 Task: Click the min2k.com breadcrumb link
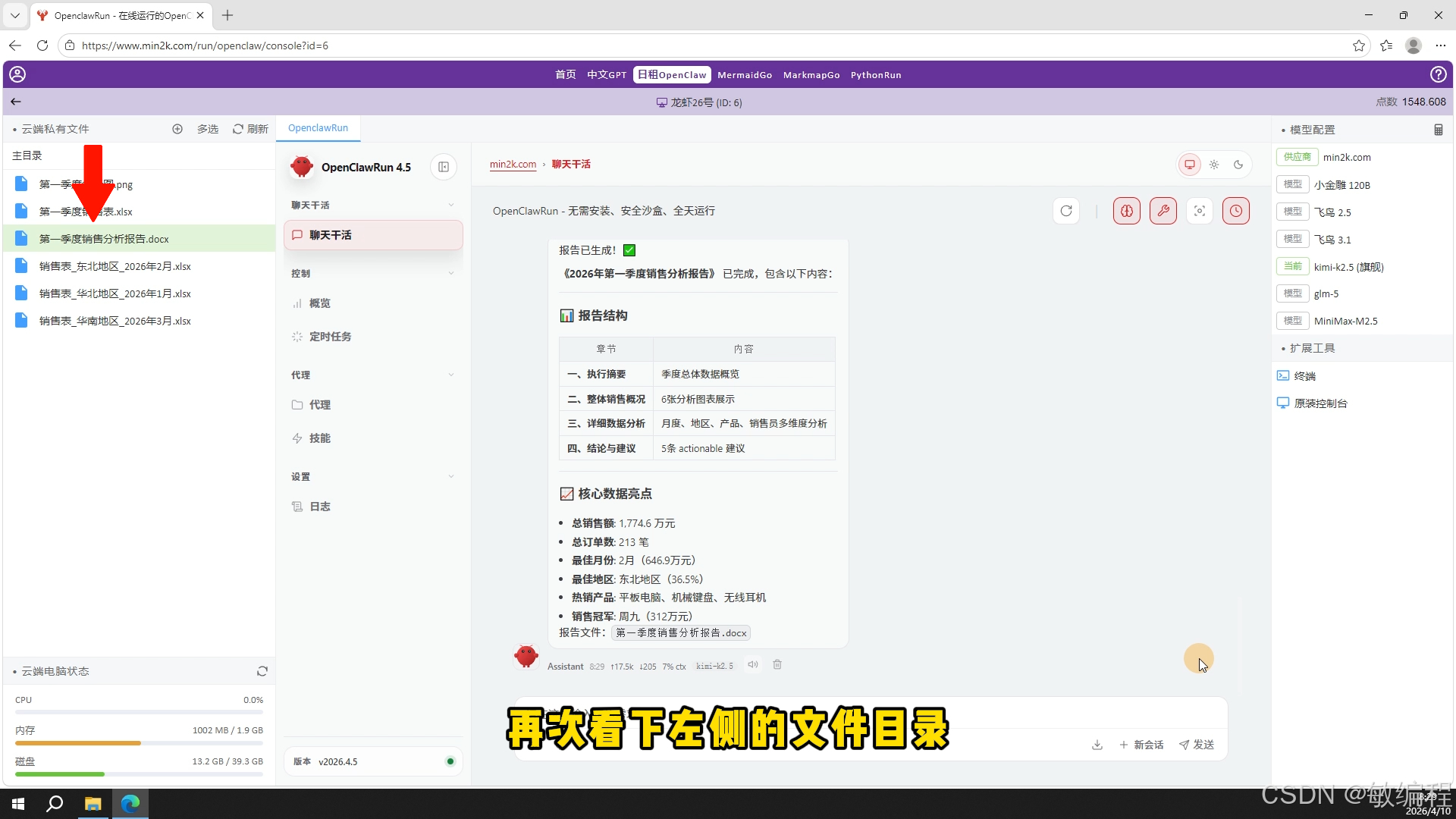(513, 164)
